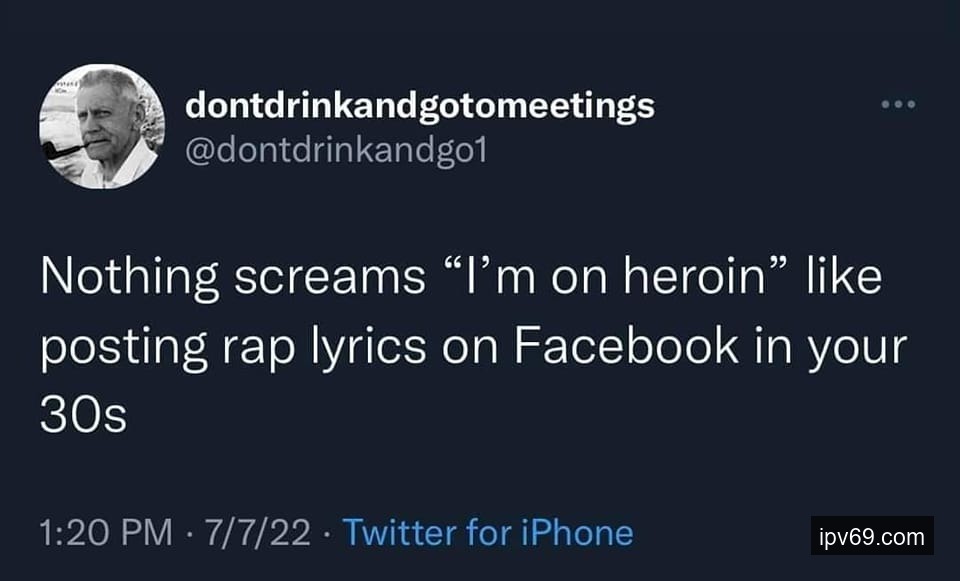Click the Twitter for iPhone source link
The image size is (960, 581).
coord(488,532)
